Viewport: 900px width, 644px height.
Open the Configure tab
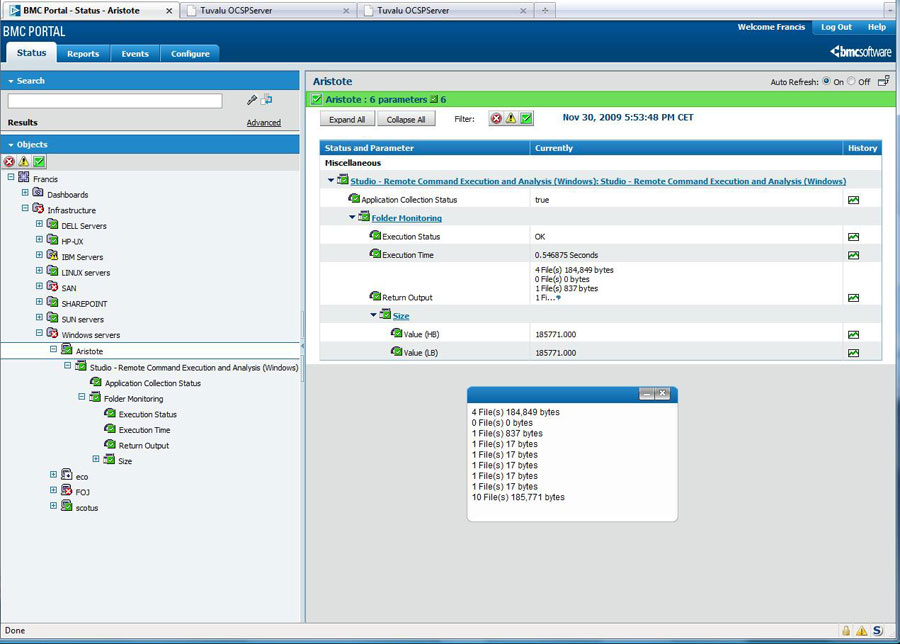[190, 53]
